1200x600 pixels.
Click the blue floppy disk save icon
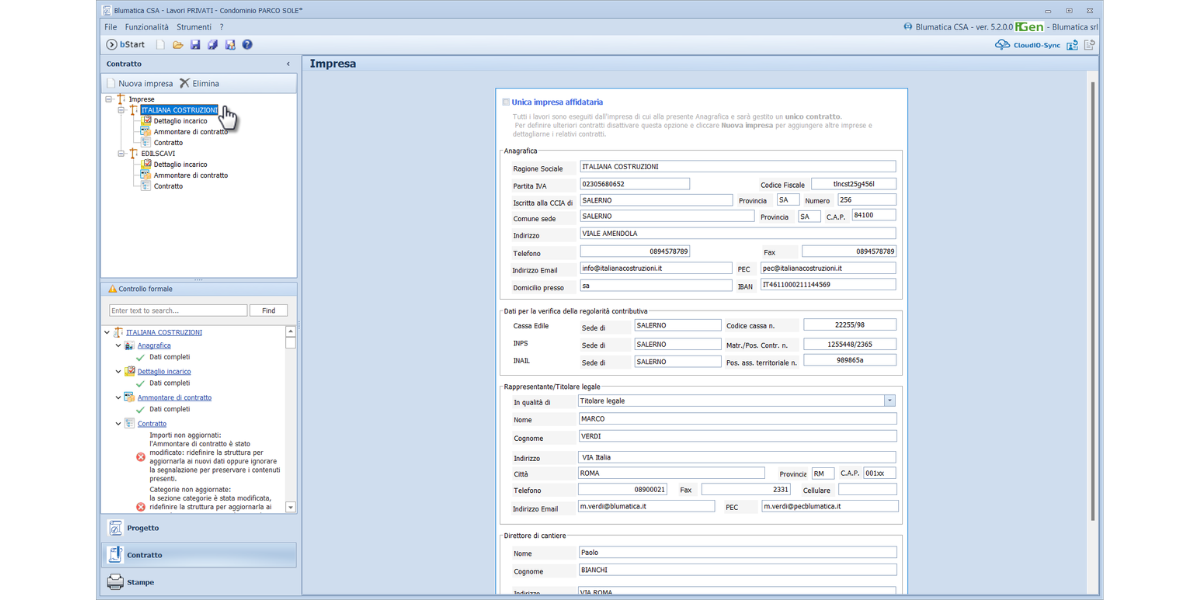(195, 45)
